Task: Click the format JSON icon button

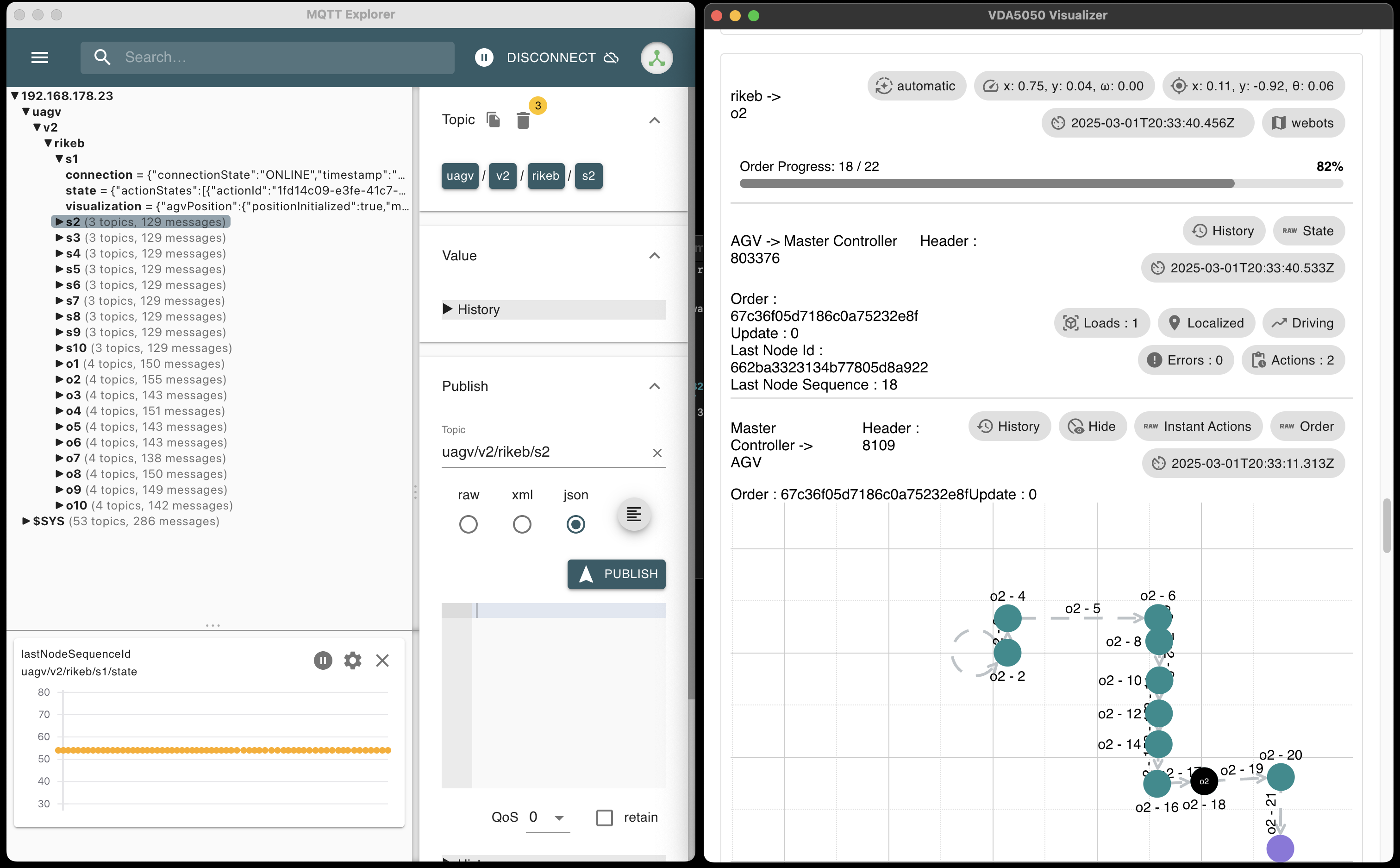Action: point(633,514)
